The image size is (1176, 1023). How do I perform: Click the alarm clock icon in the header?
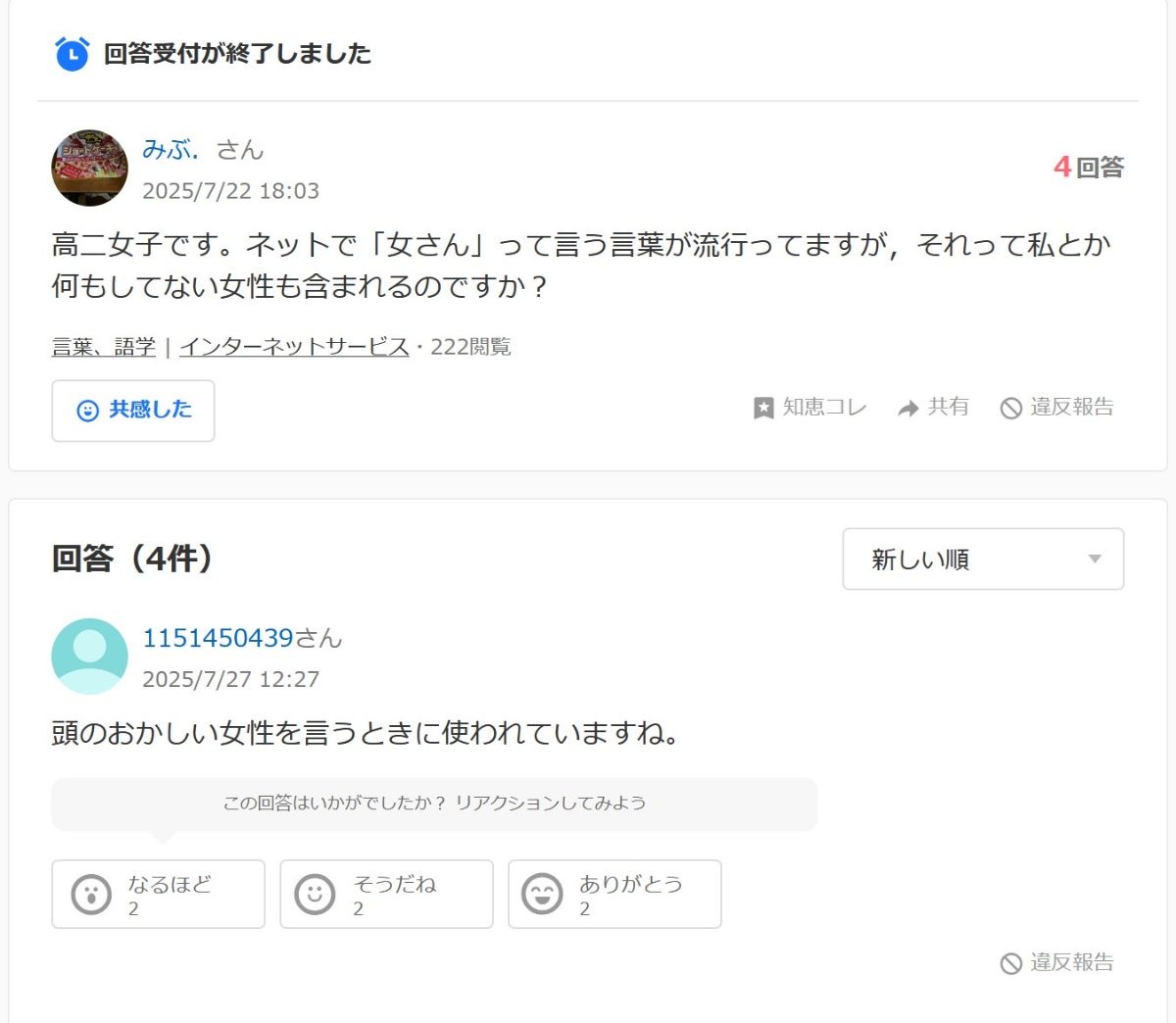point(72,54)
